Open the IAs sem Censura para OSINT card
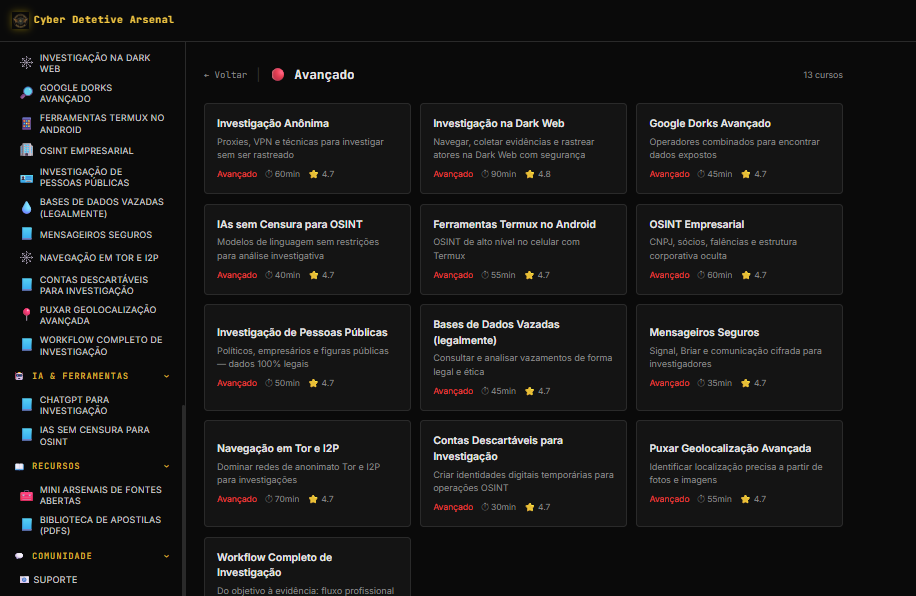This screenshot has width=916, height=596. click(307, 250)
